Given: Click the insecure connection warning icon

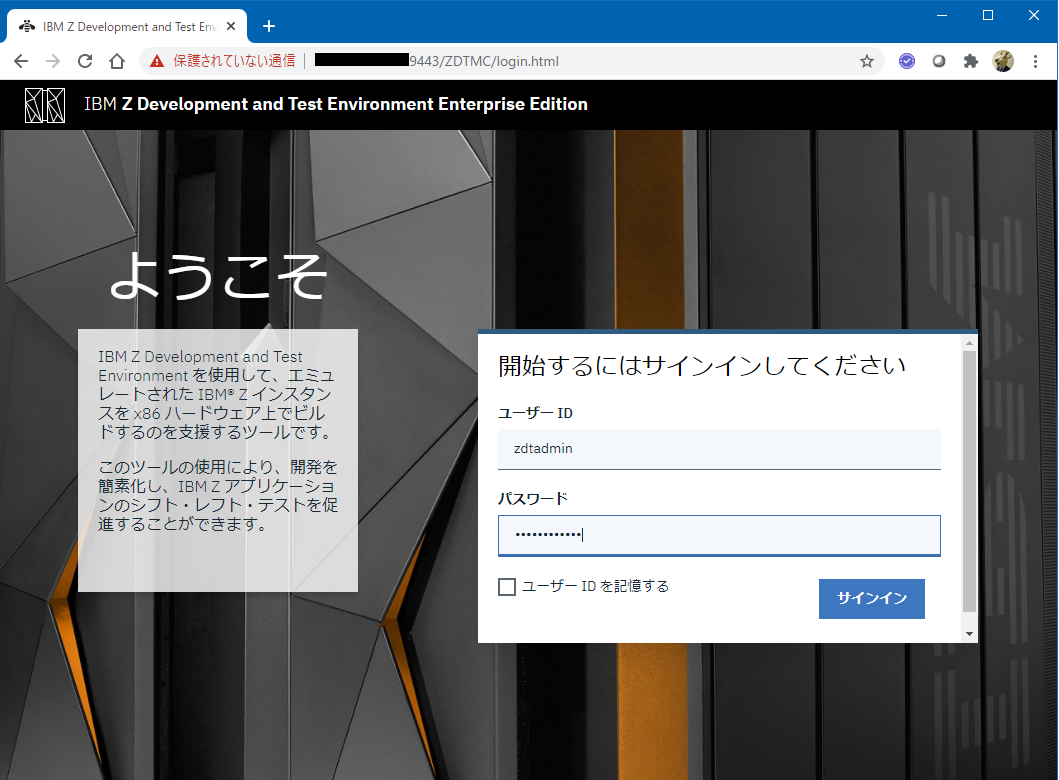Looking at the screenshot, I should (x=157, y=61).
